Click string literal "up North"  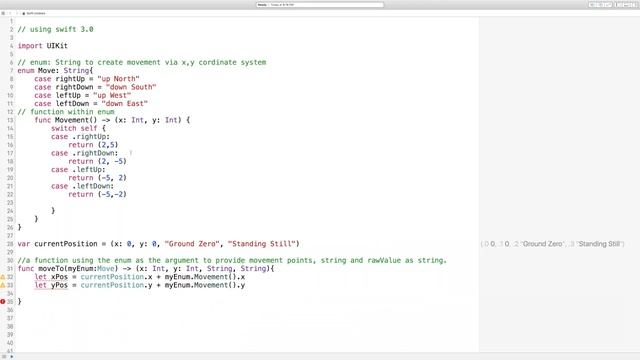[118, 79]
